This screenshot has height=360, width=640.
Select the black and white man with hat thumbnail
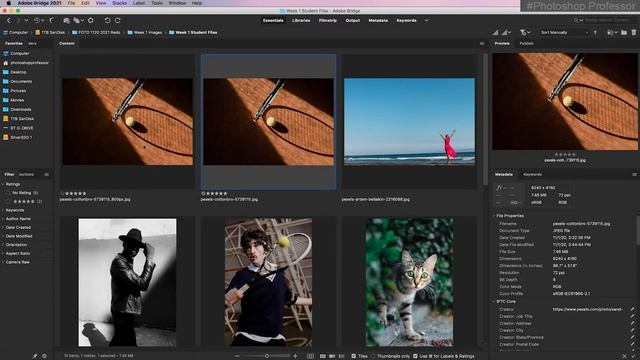click(x=127, y=282)
